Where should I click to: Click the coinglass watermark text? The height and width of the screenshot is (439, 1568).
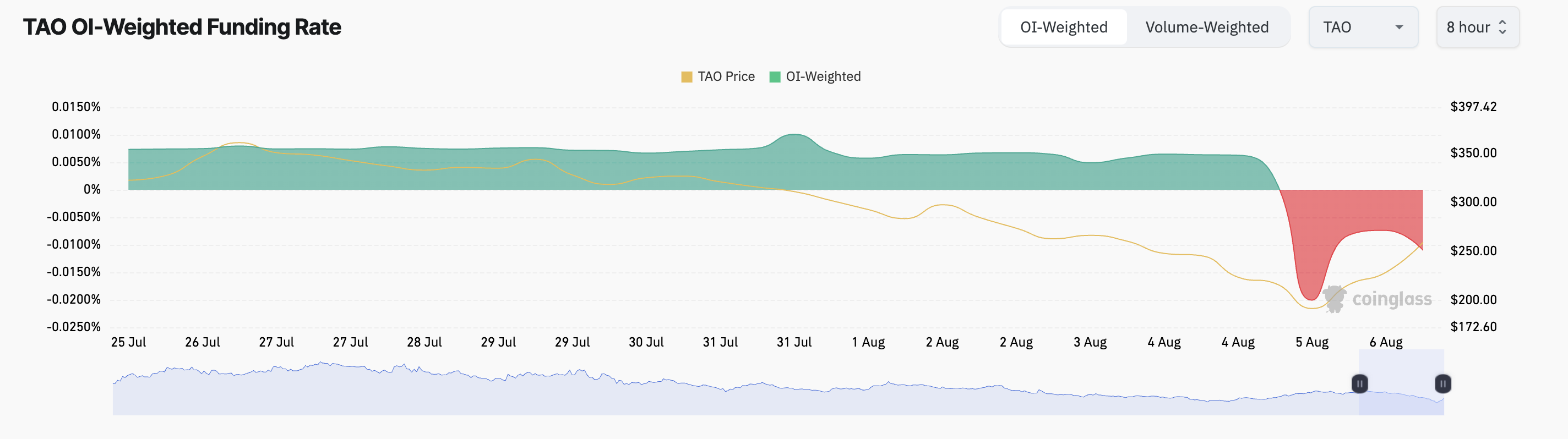[x=1391, y=299]
